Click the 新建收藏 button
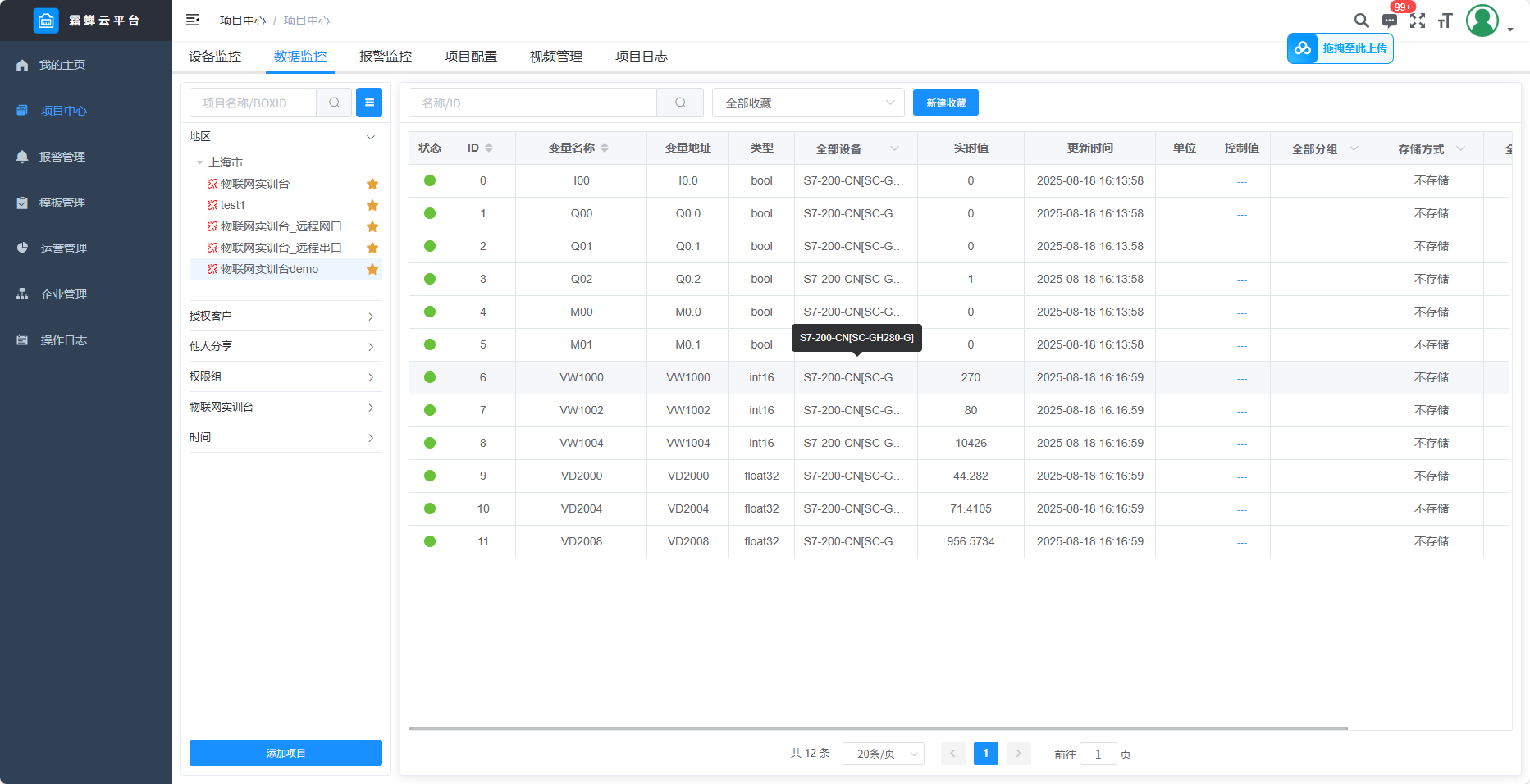 [x=946, y=103]
